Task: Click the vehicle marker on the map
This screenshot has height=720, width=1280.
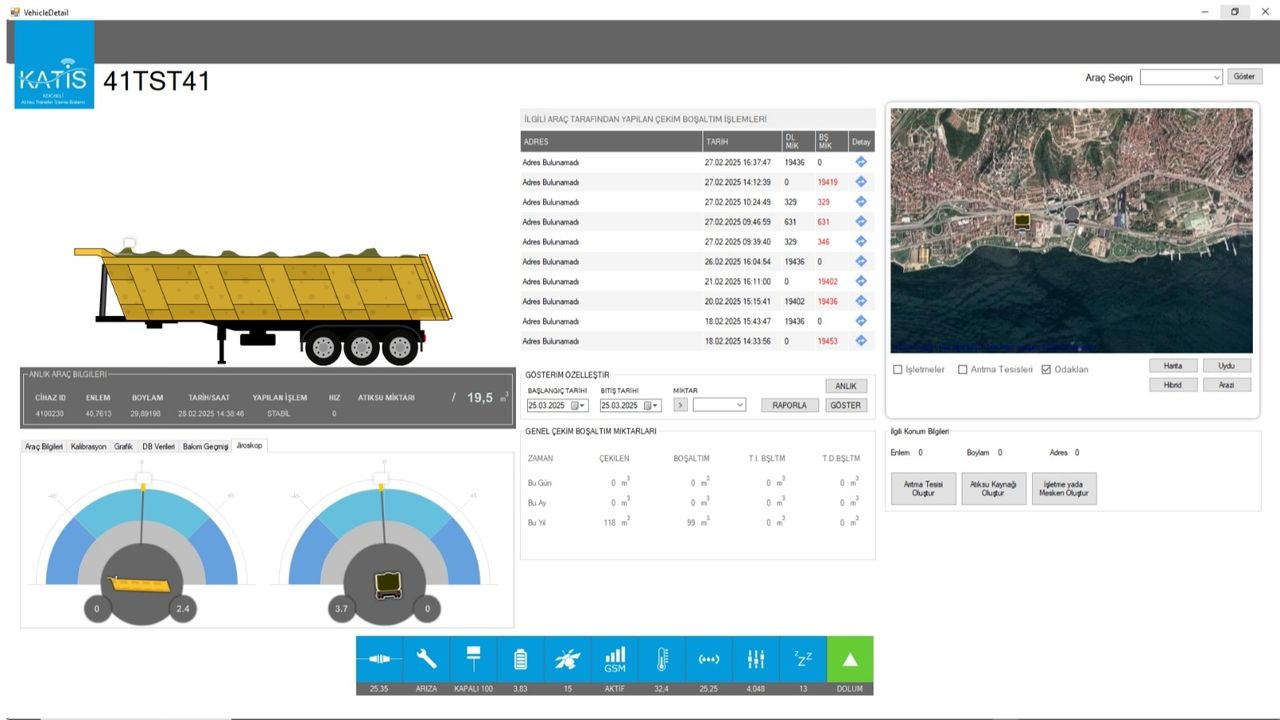Action: point(1022,220)
